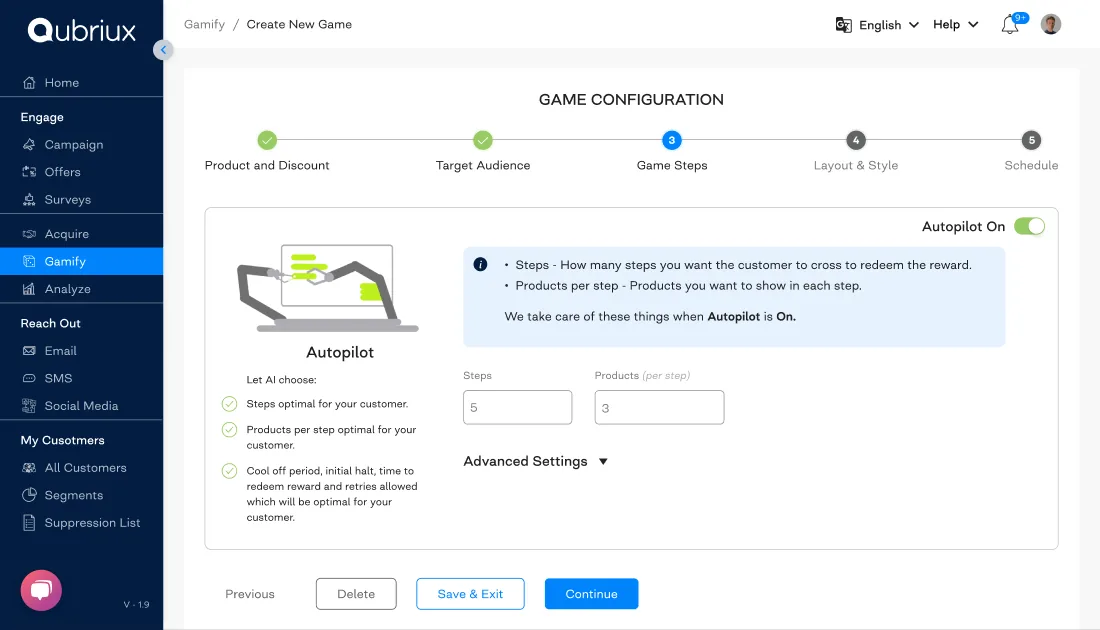This screenshot has width=1100, height=630.
Task: Click the Acquire handshake icon
Action: 29,234
